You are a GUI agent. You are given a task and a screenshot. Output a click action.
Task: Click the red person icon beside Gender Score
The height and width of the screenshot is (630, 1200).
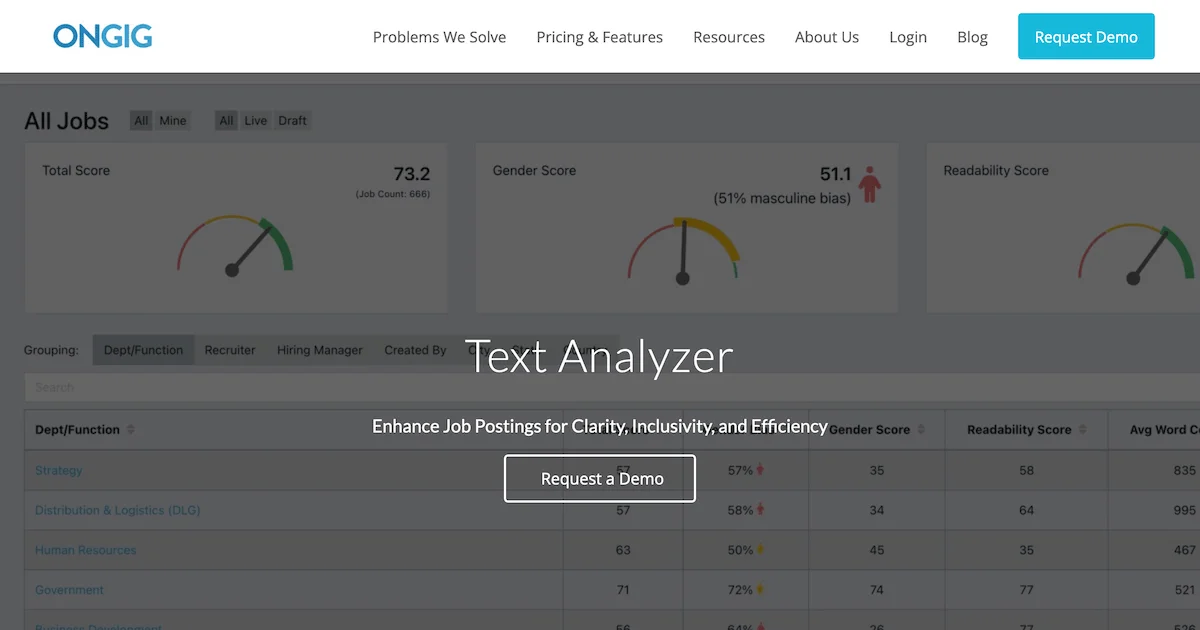pos(869,184)
